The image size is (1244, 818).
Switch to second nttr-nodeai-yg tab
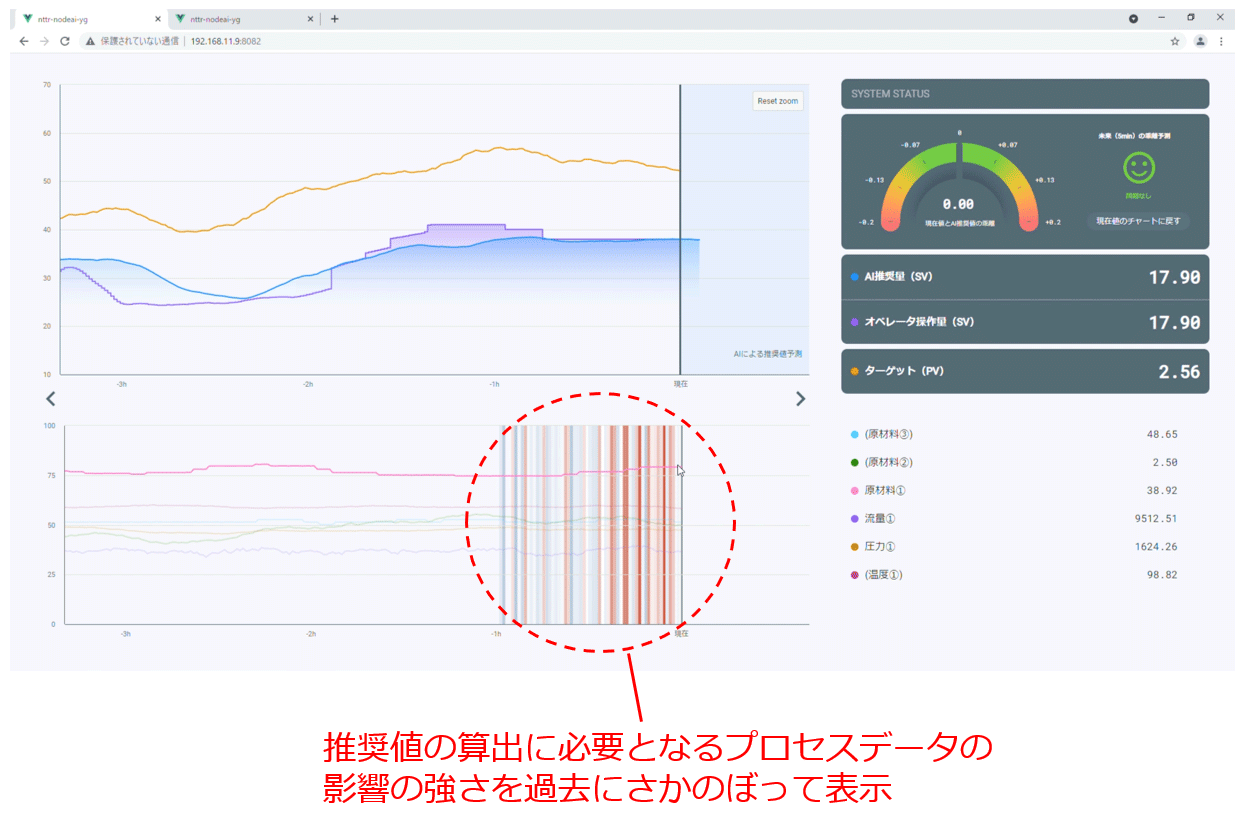(246, 18)
